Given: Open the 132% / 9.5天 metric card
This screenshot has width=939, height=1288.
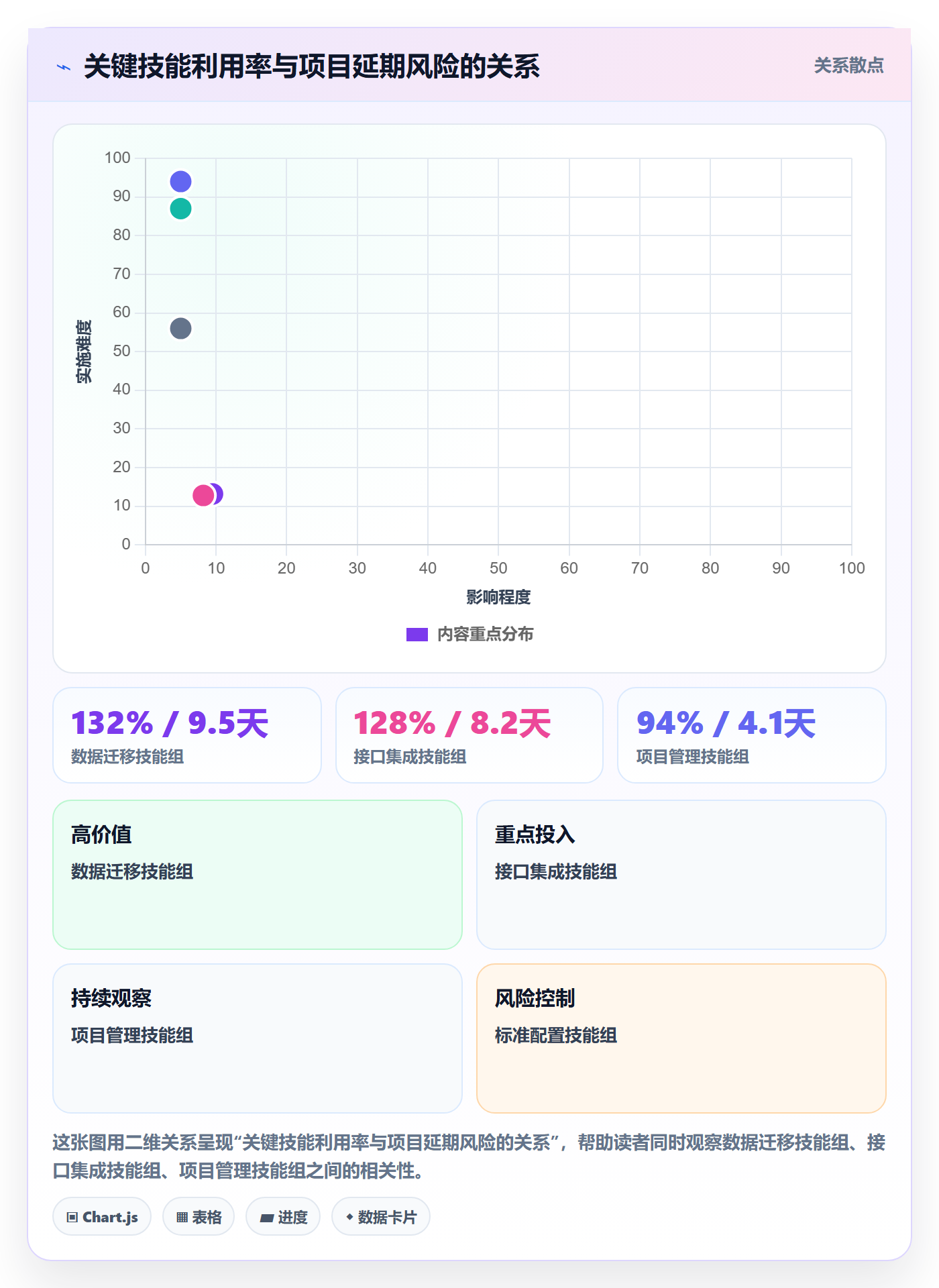Looking at the screenshot, I should 187,735.
